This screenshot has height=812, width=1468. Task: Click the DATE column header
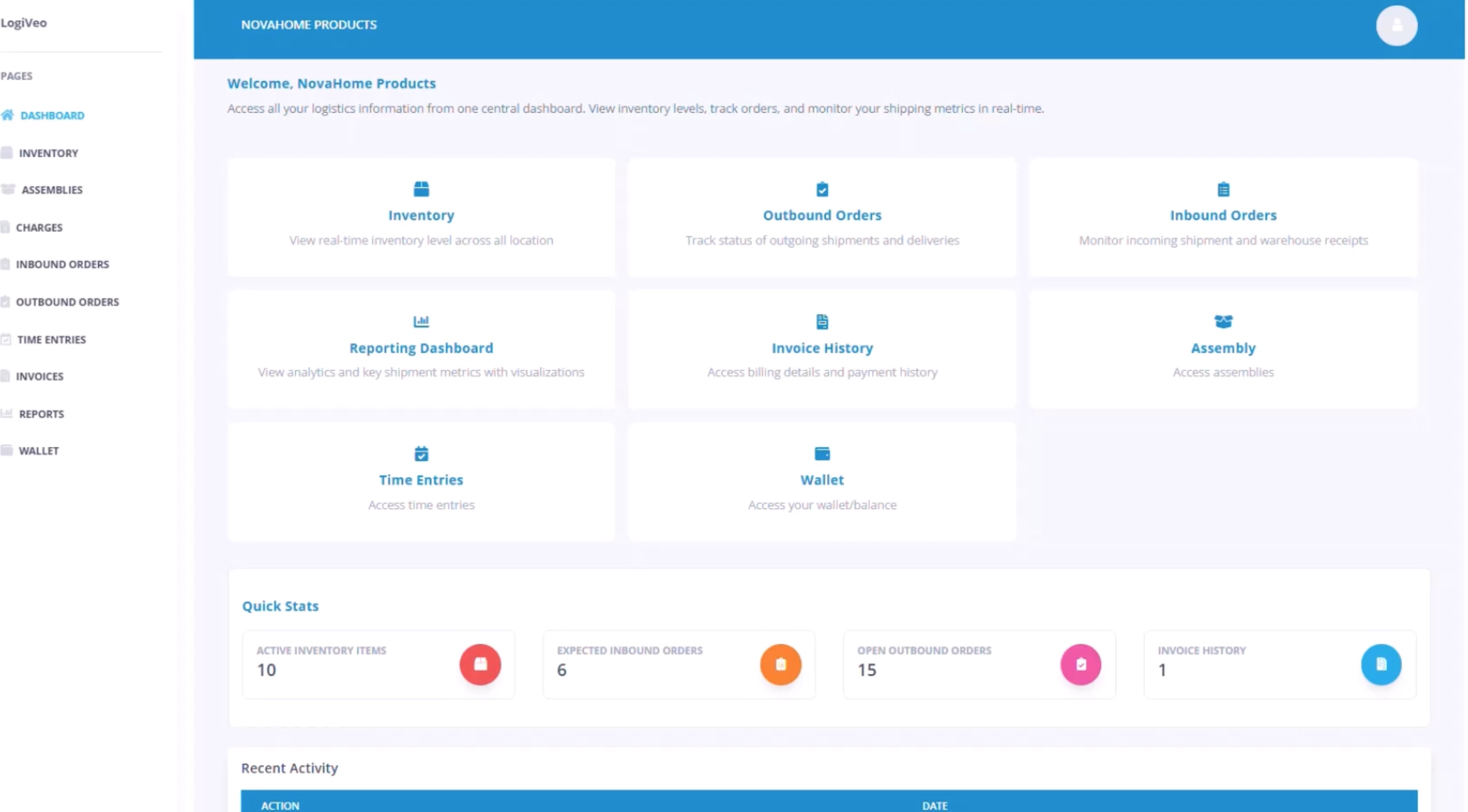tap(934, 805)
